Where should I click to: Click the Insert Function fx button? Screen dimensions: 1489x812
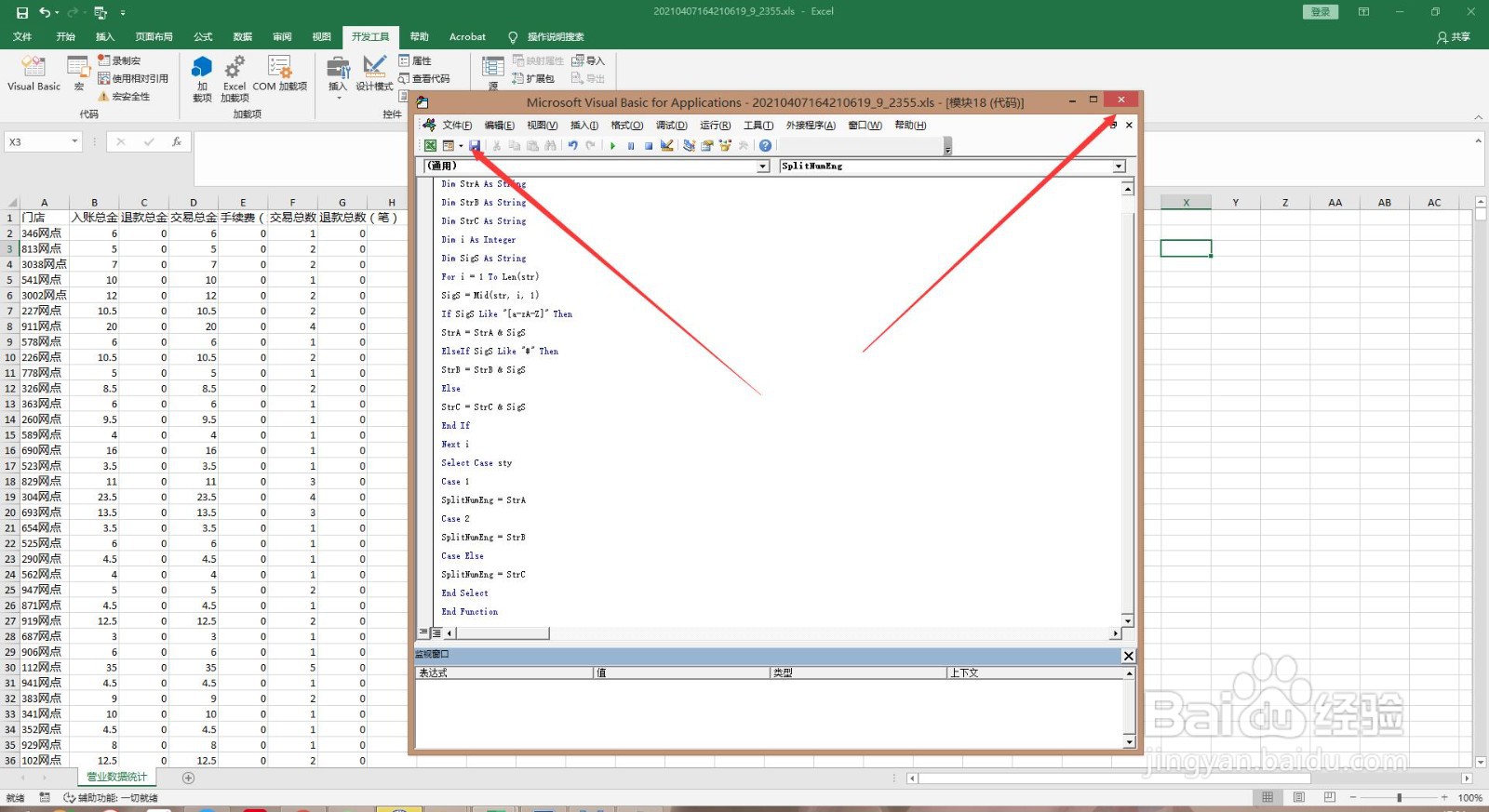[176, 141]
